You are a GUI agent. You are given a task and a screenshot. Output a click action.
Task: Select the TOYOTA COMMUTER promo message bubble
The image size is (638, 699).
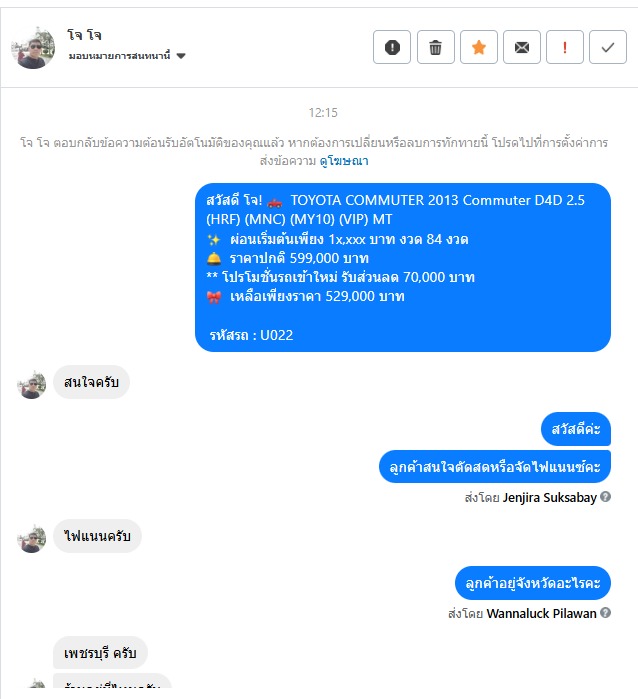[x=403, y=267]
